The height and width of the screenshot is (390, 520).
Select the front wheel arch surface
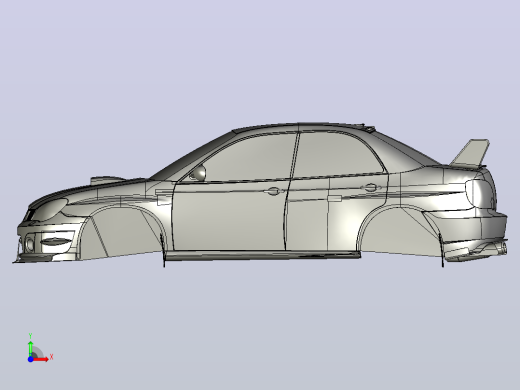(122, 233)
